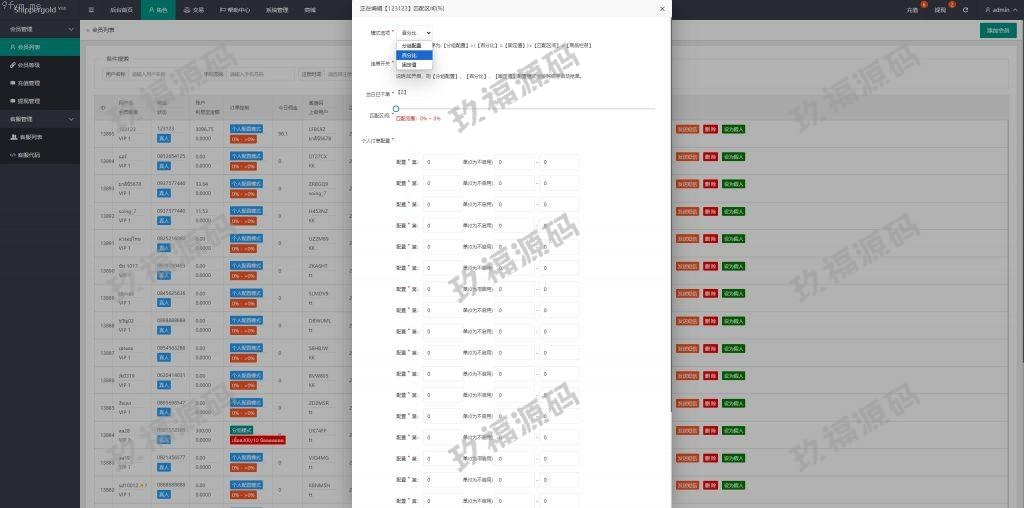Screen dimensions: 1024x508
Task: Click the green 添加会员 button
Action: point(998,30)
